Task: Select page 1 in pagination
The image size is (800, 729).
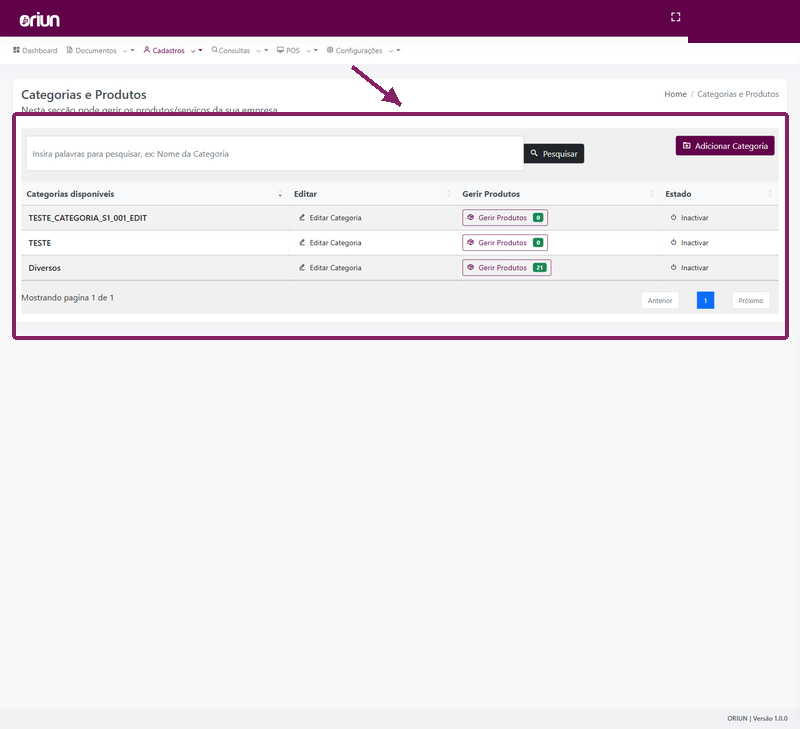Action: (705, 300)
